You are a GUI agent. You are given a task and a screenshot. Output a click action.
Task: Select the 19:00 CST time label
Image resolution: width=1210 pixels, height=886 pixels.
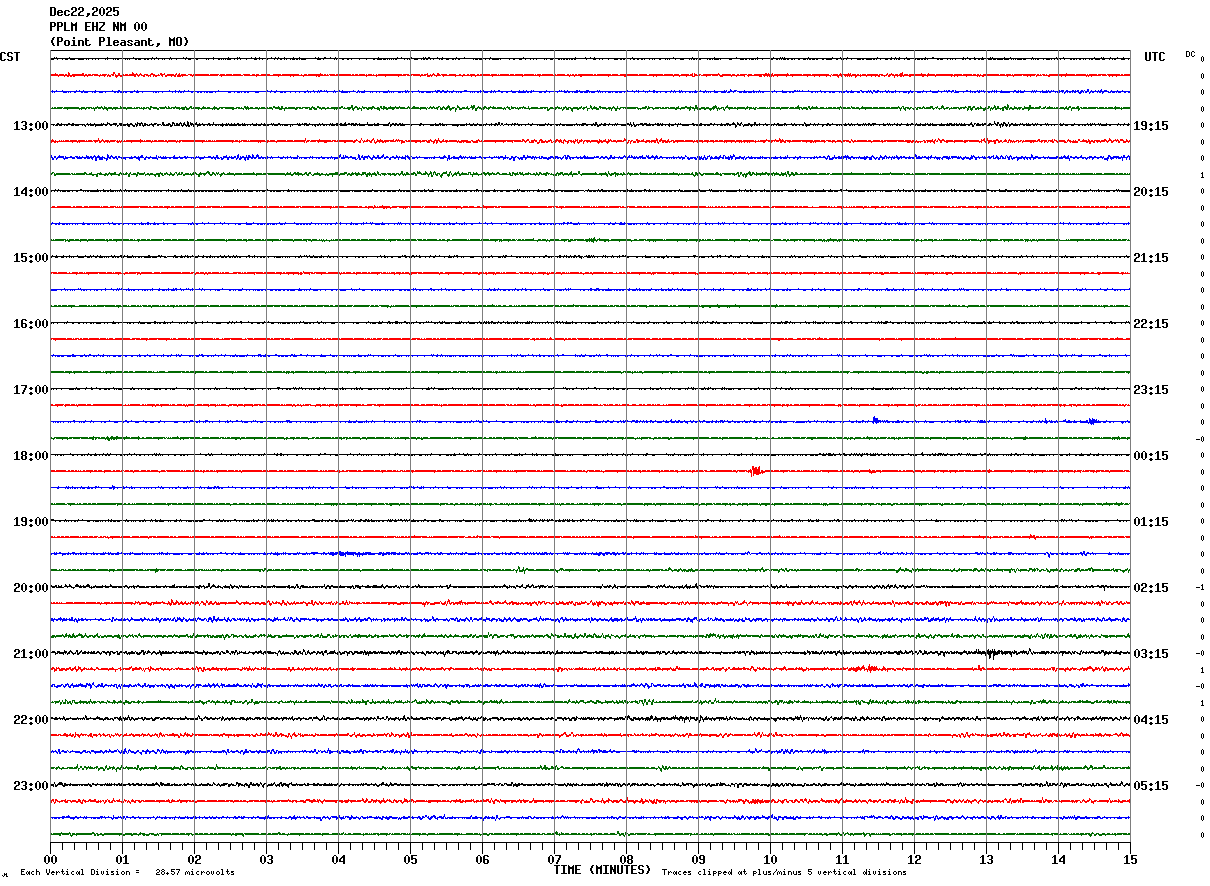tap(31, 522)
